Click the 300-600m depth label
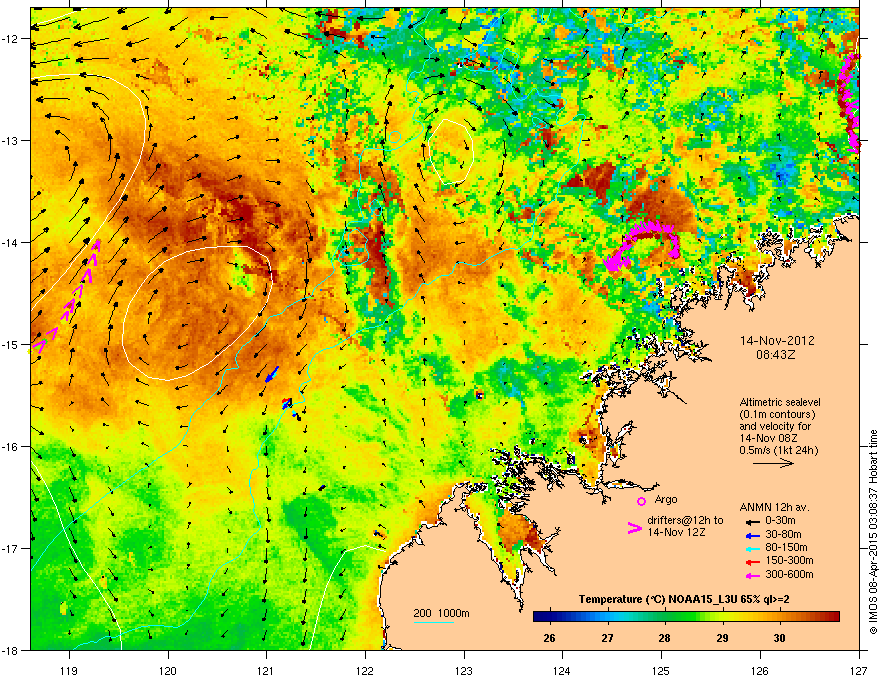Viewport: 880px width, 680px height. click(x=789, y=575)
